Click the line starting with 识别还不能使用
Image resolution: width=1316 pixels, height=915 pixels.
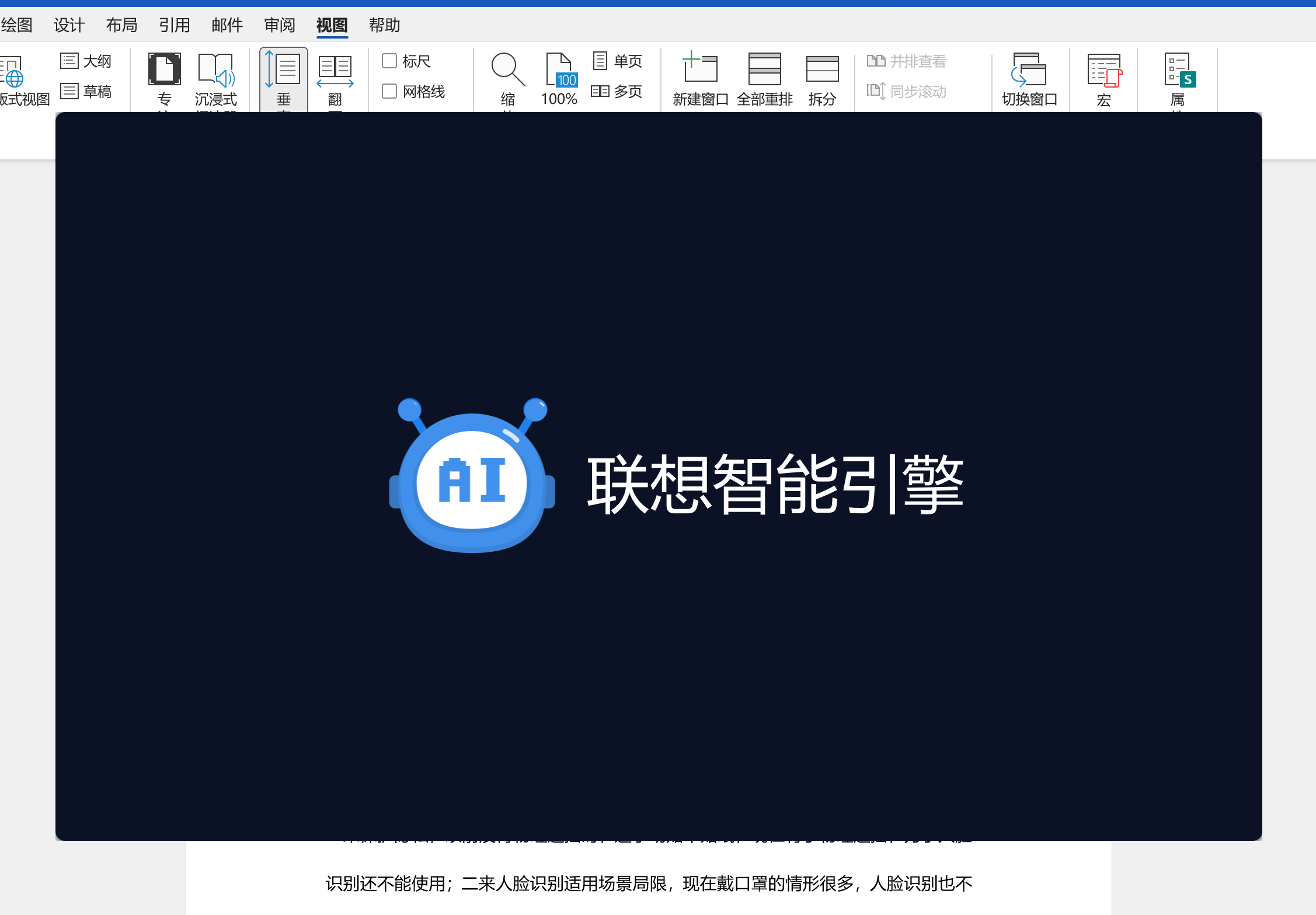[x=649, y=883]
